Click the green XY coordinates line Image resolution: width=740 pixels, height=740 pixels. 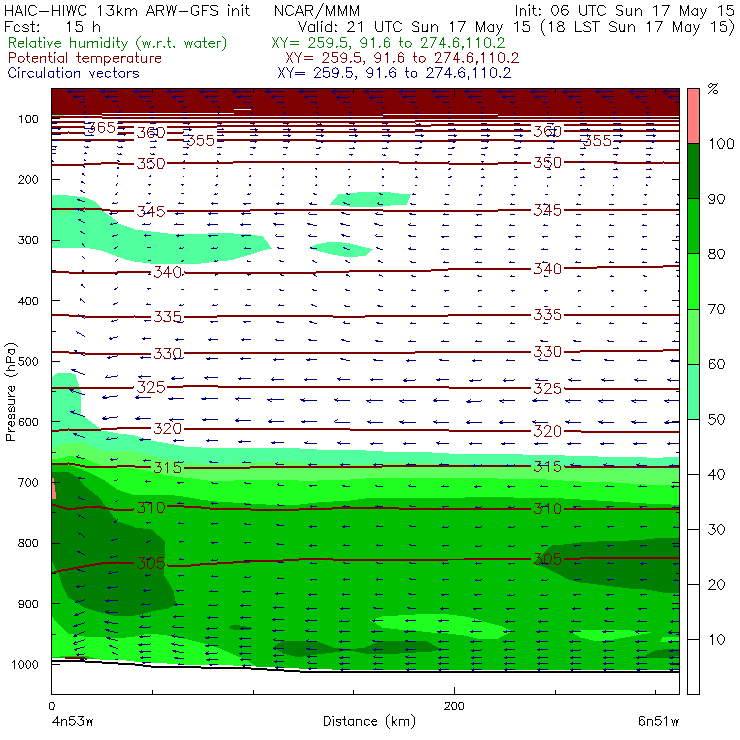388,43
